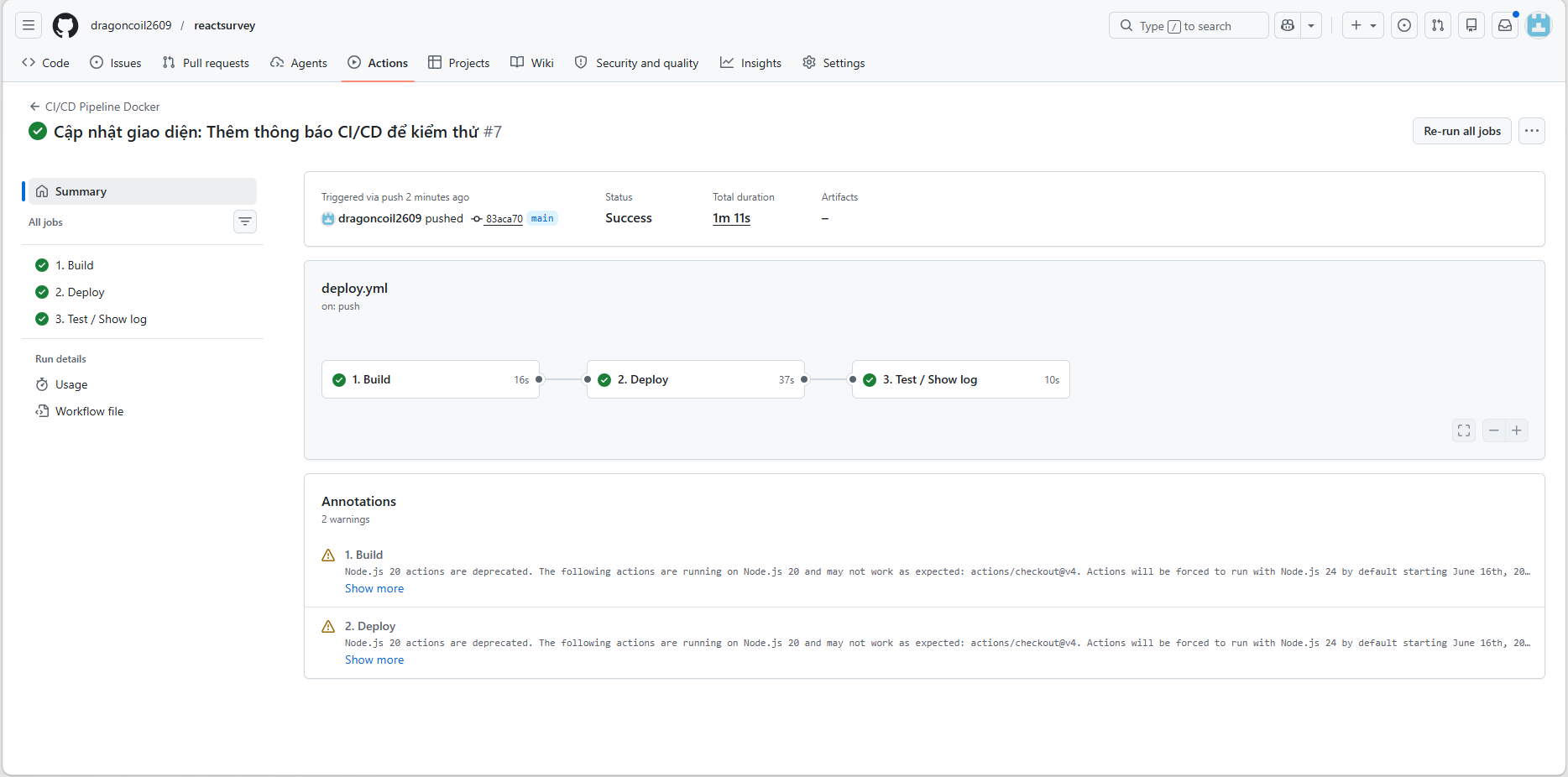Switch to the Issues tab
This screenshot has height=777, width=1568.
point(116,63)
